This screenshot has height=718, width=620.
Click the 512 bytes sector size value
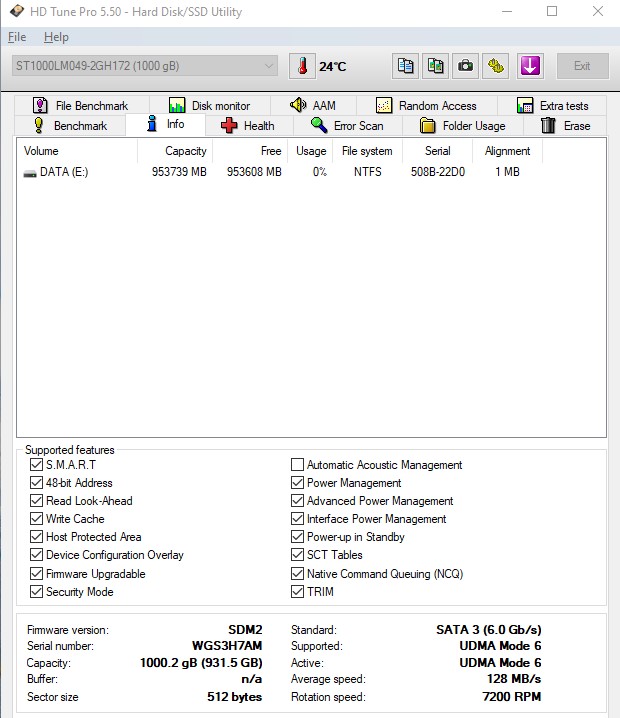pos(234,697)
